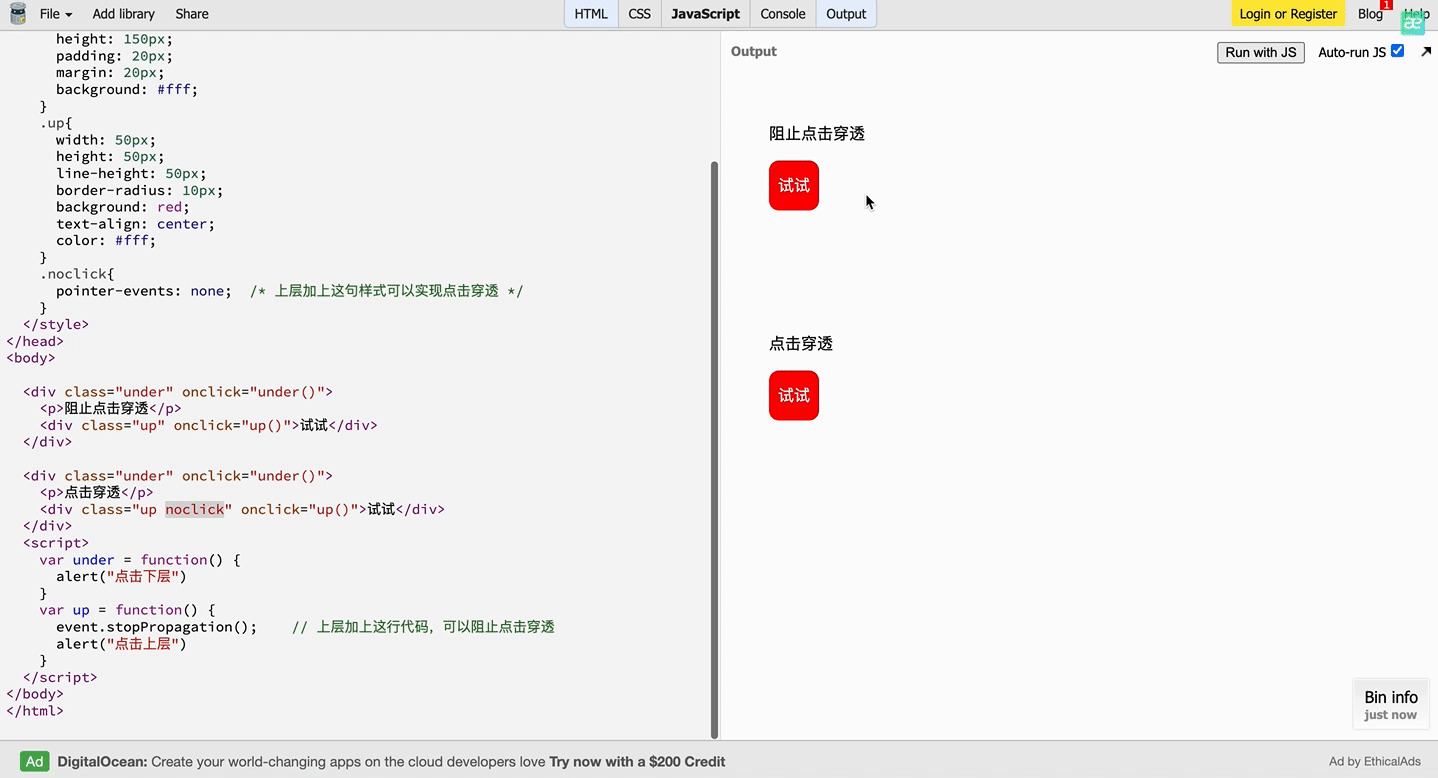Click the .up{ selector line
This screenshot has width=1438, height=778.
tap(56, 123)
